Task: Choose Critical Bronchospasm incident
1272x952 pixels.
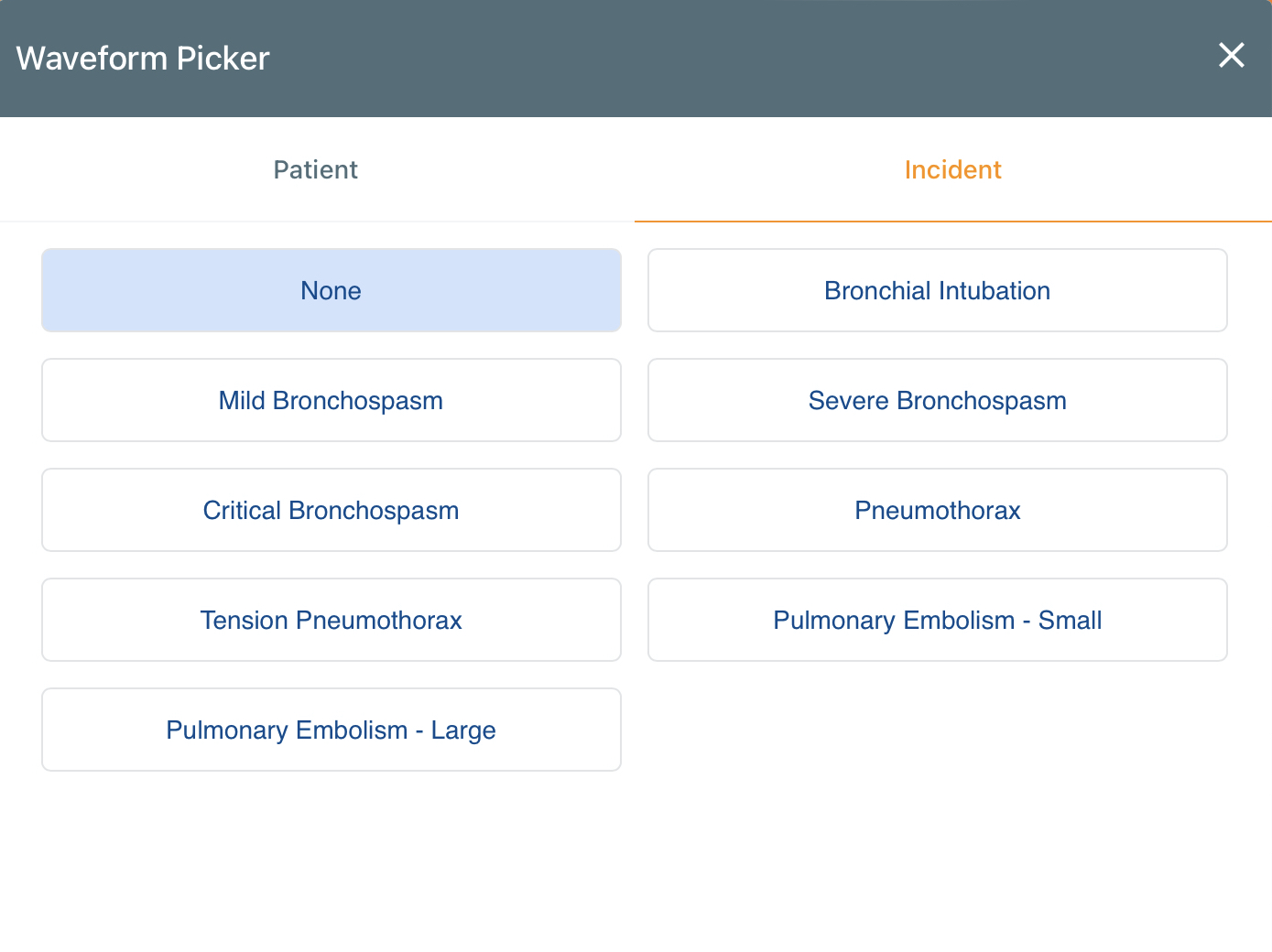Action: 332,510
